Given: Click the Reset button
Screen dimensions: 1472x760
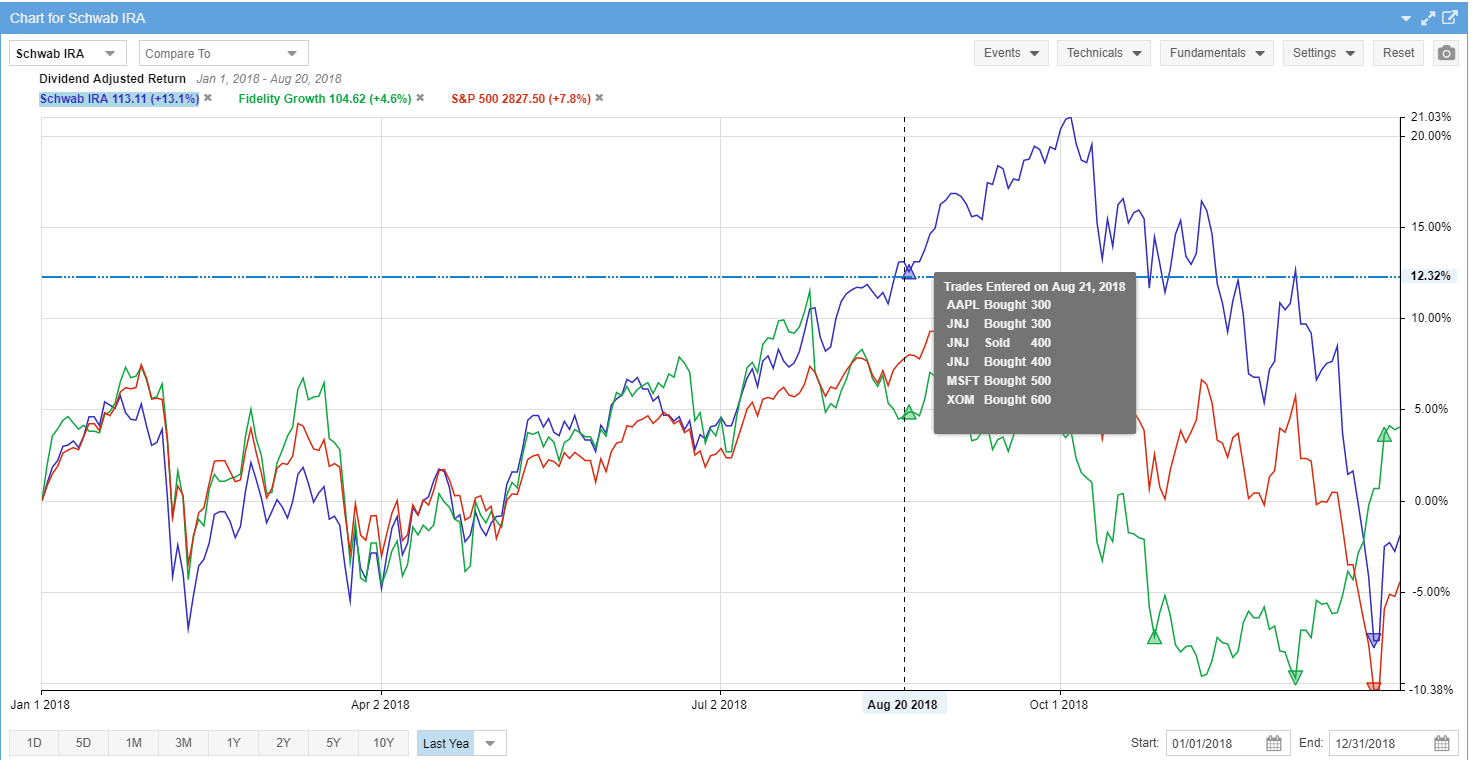Looking at the screenshot, I should 1397,52.
